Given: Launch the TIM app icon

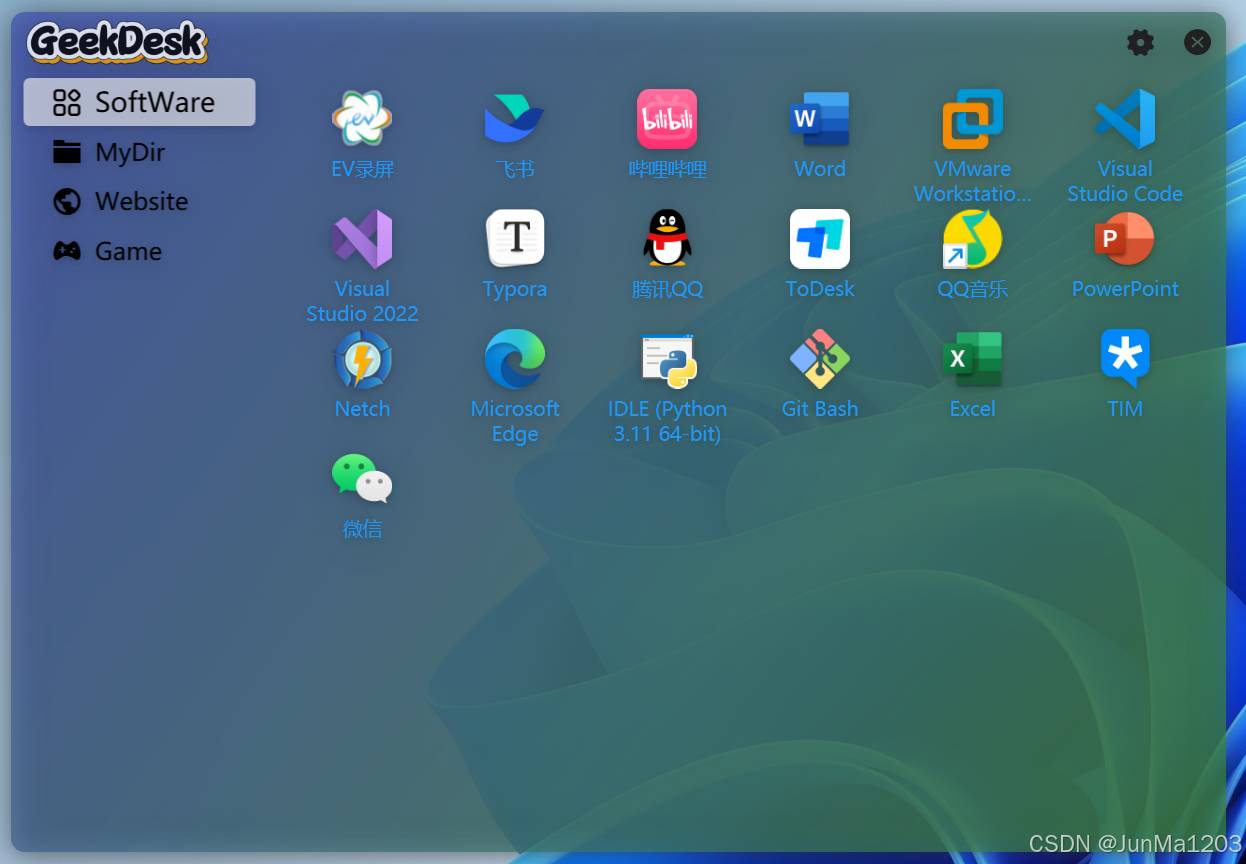Looking at the screenshot, I should [x=1125, y=359].
